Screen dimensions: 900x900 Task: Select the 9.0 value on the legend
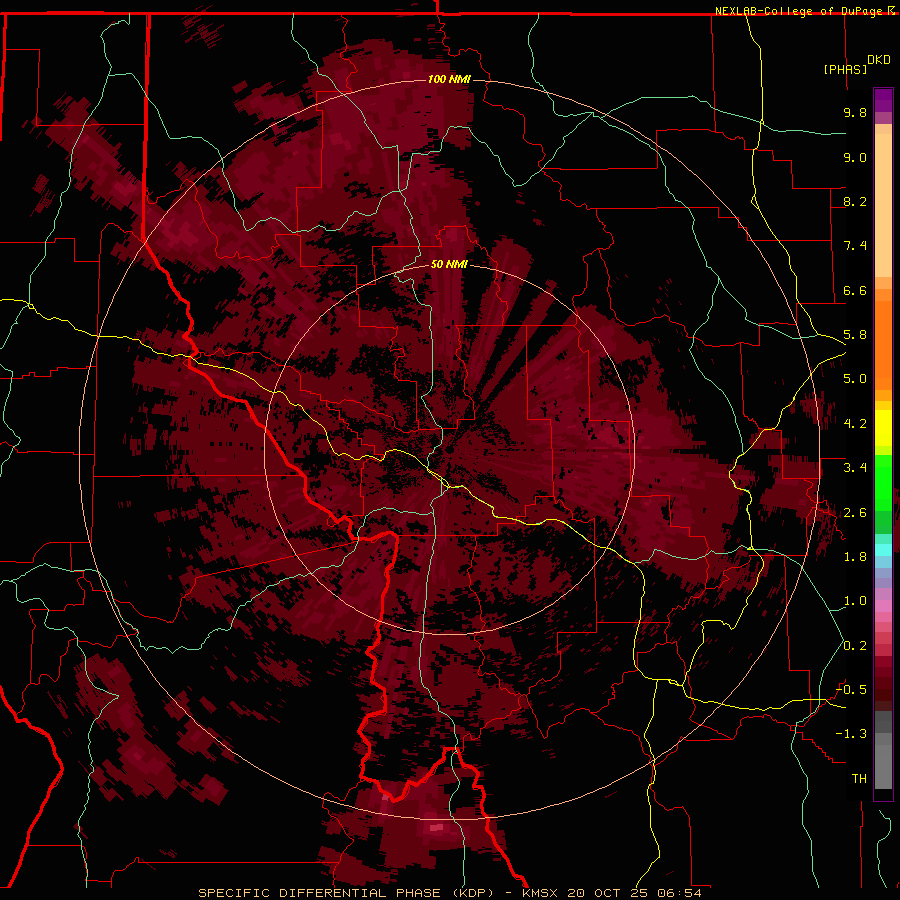click(x=855, y=157)
